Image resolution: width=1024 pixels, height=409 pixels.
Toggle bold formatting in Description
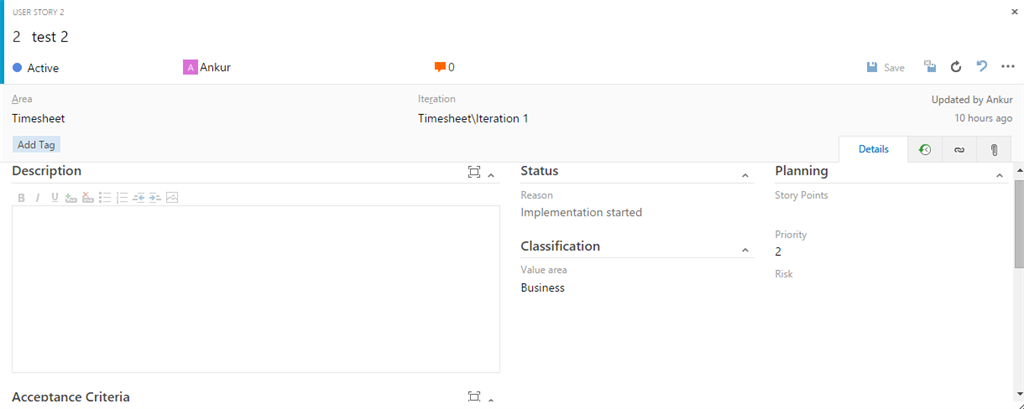(x=21, y=198)
